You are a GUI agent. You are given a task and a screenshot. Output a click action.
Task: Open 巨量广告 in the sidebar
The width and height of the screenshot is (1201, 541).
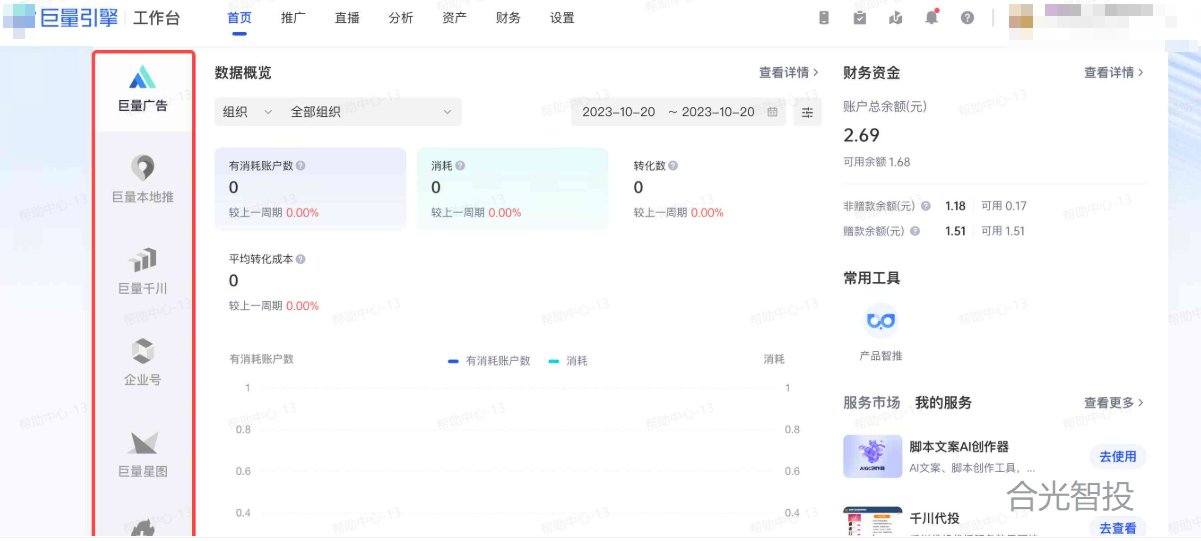click(x=143, y=89)
